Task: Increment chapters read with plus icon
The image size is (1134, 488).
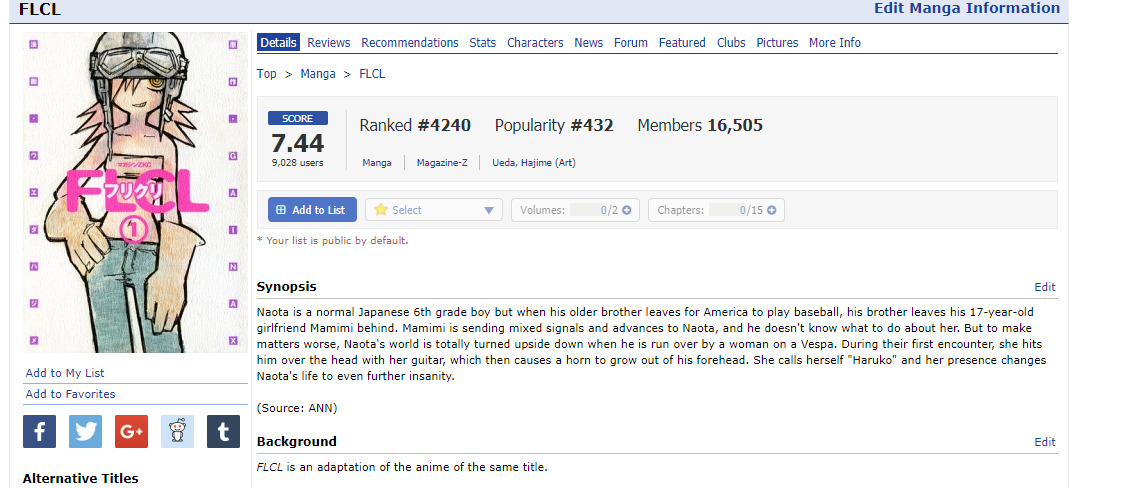Action: (772, 210)
